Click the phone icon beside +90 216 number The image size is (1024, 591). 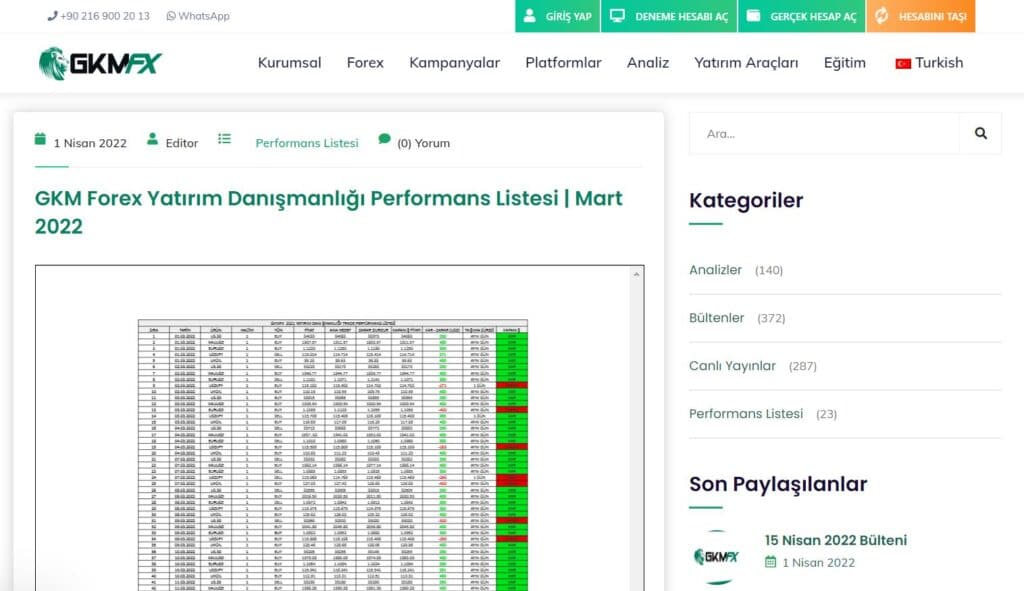(x=52, y=16)
